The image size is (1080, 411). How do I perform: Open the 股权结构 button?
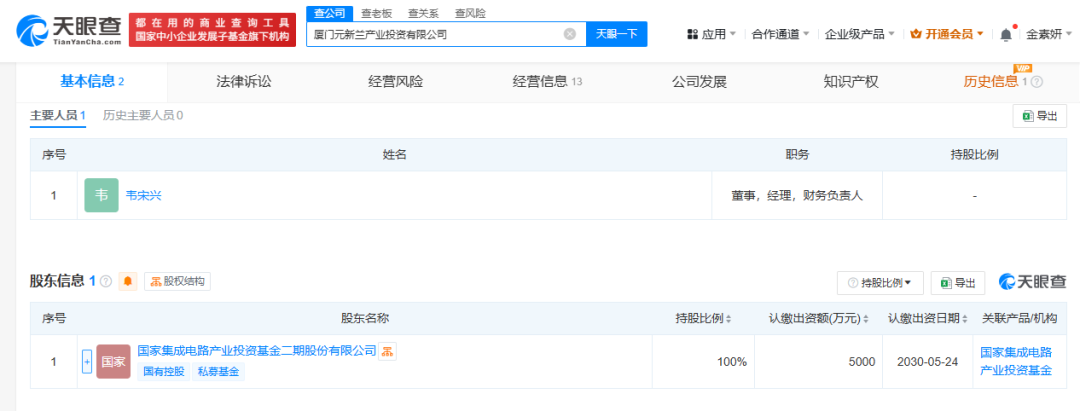pyautogui.click(x=178, y=282)
